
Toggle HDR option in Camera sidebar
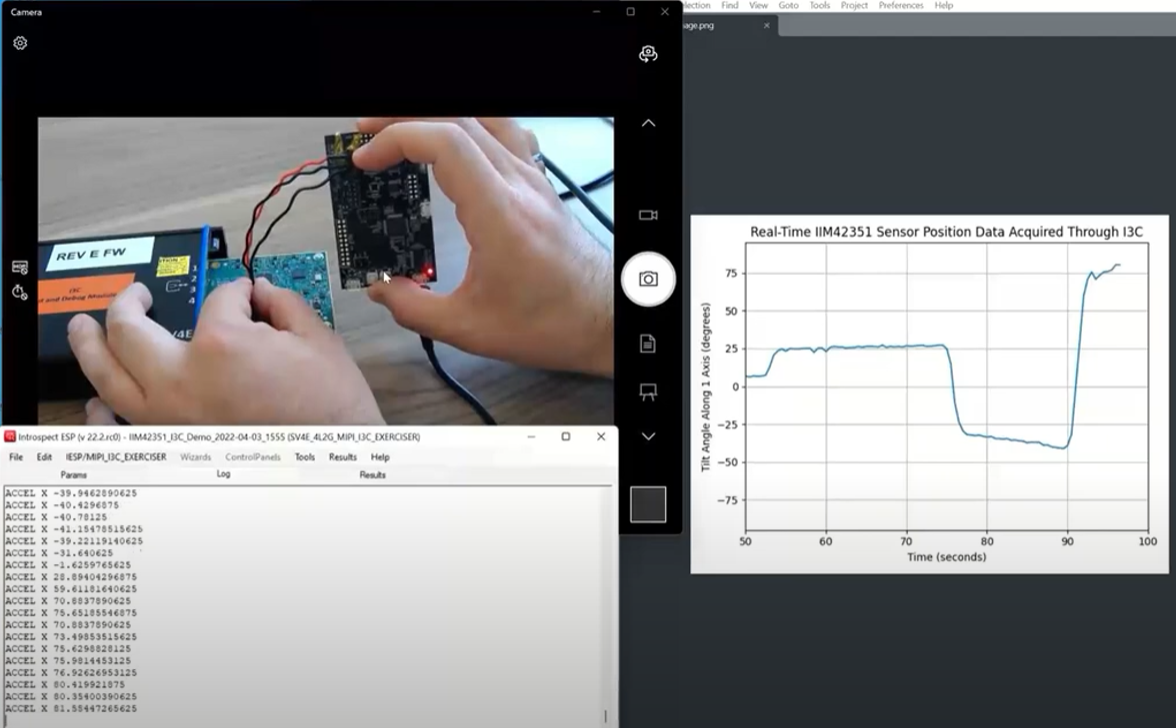[x=19, y=267]
